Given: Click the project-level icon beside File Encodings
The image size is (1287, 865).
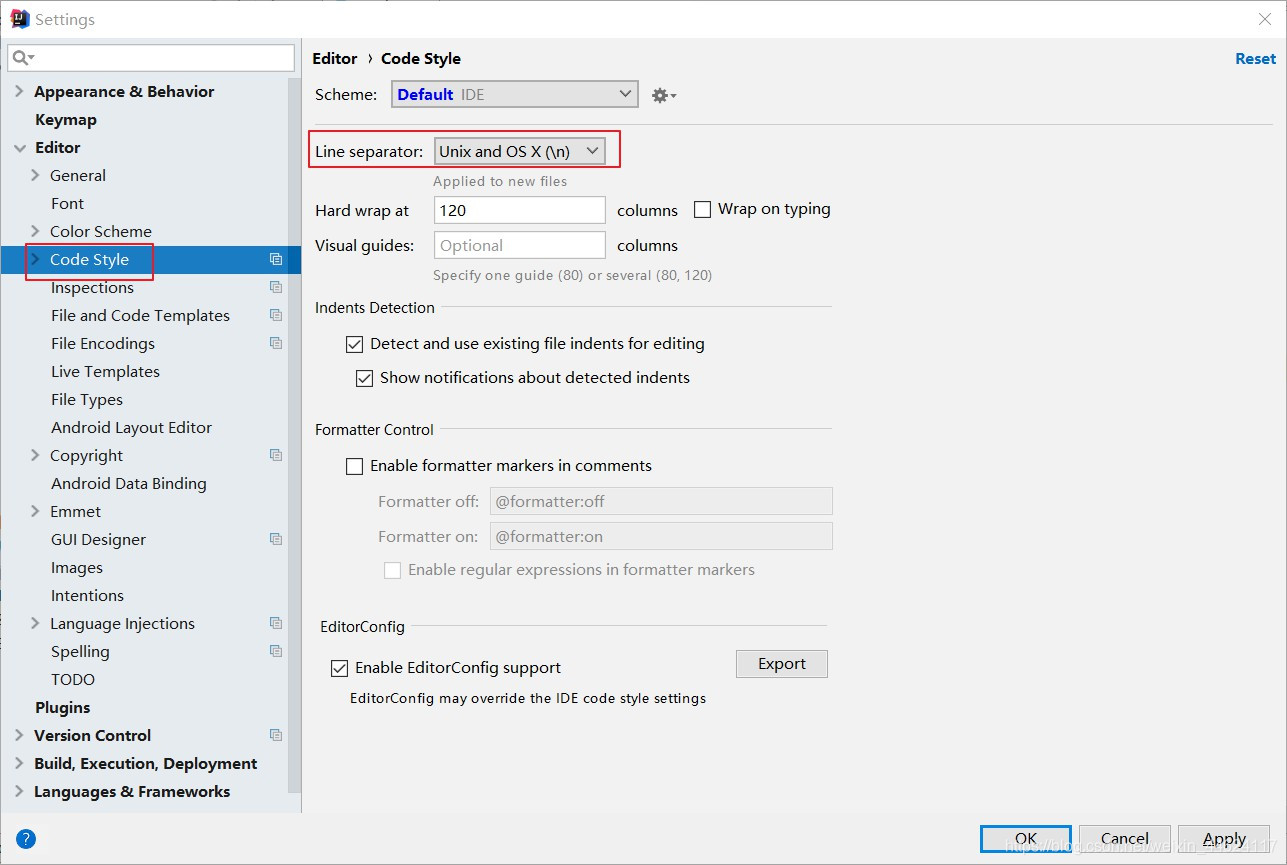Looking at the screenshot, I should 276,343.
